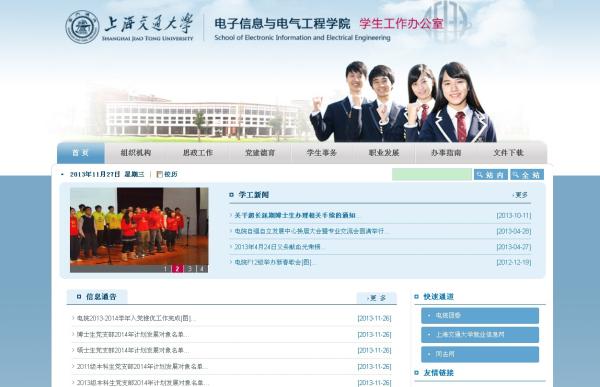Viewport: 600px width, 387px height.
Task: Switch slideshow to image 4
Action: [202, 269]
